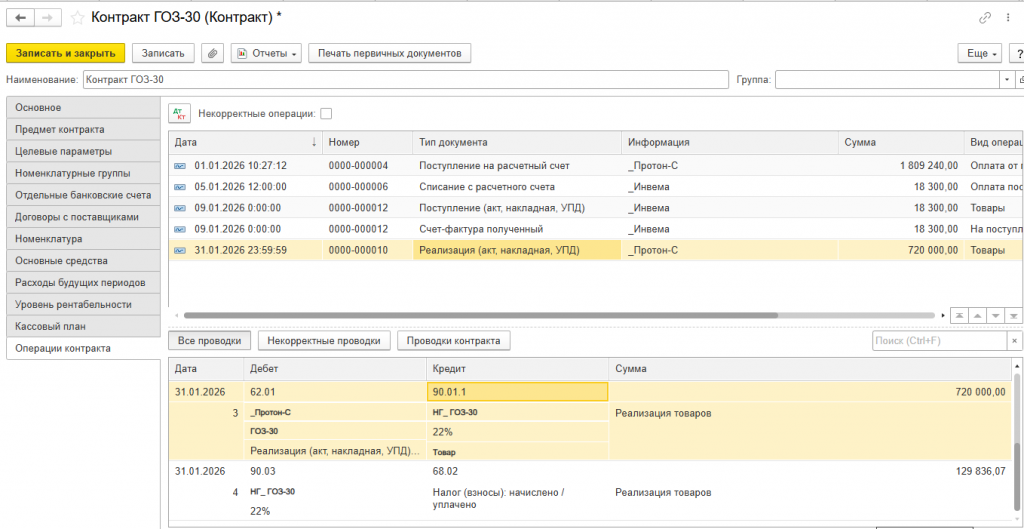The image size is (1024, 529).
Task: Click into the Наименование field
Action: 406,80
